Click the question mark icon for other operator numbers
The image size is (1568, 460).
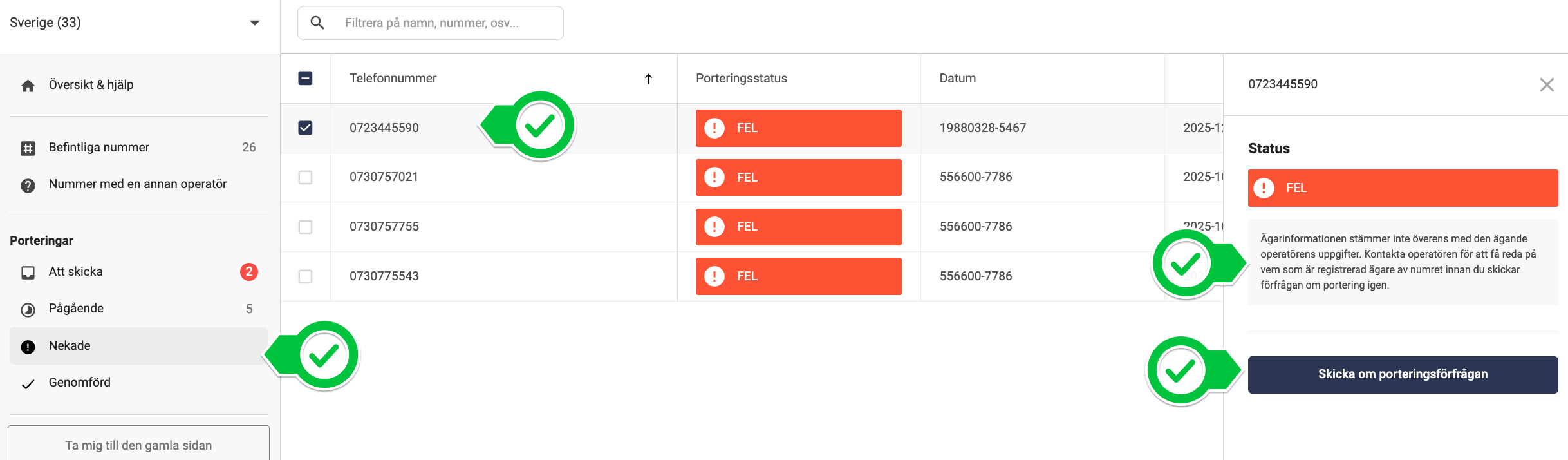[x=28, y=186]
